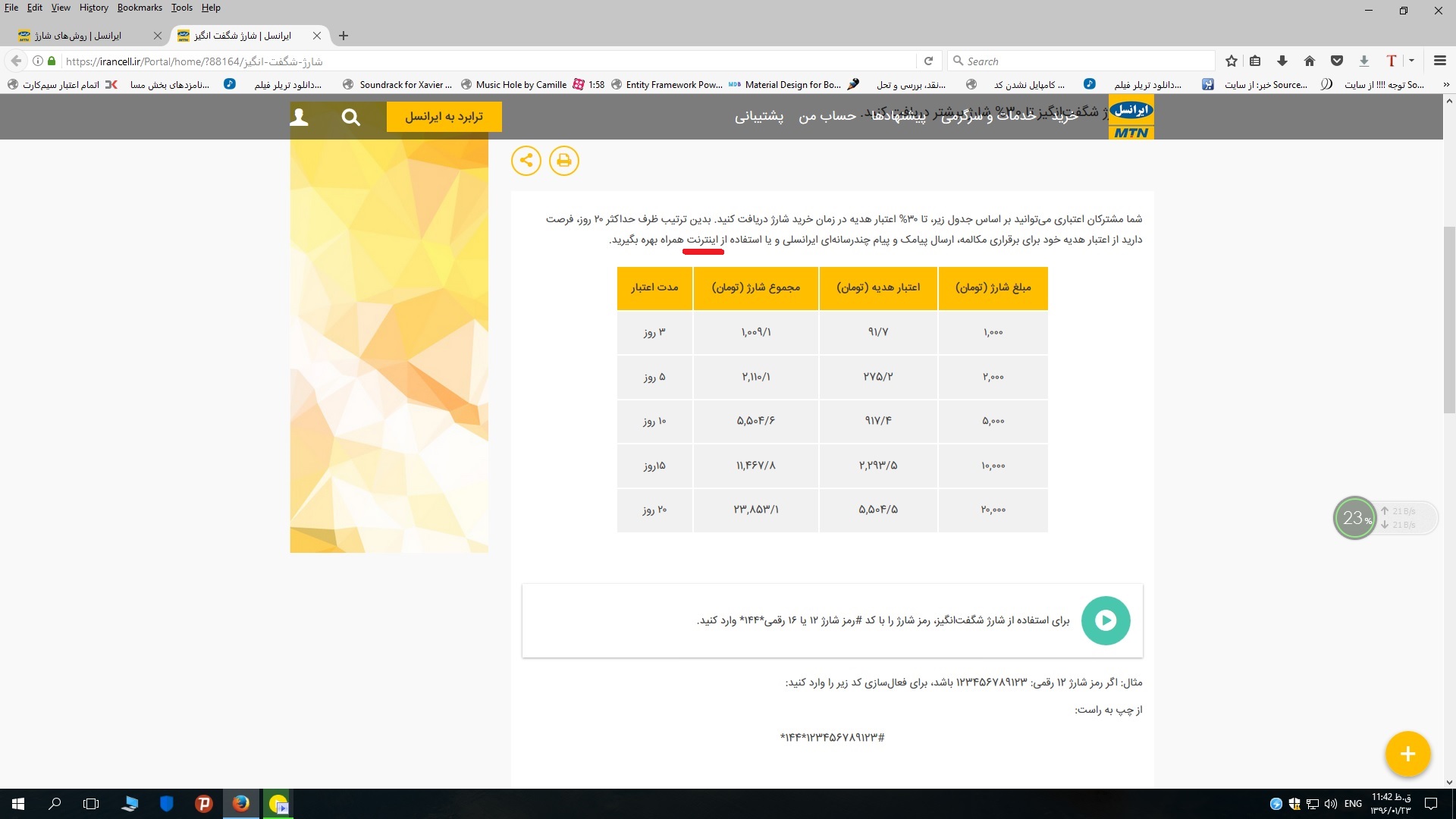Open the user account profile icon
1456x819 pixels.
(x=299, y=118)
